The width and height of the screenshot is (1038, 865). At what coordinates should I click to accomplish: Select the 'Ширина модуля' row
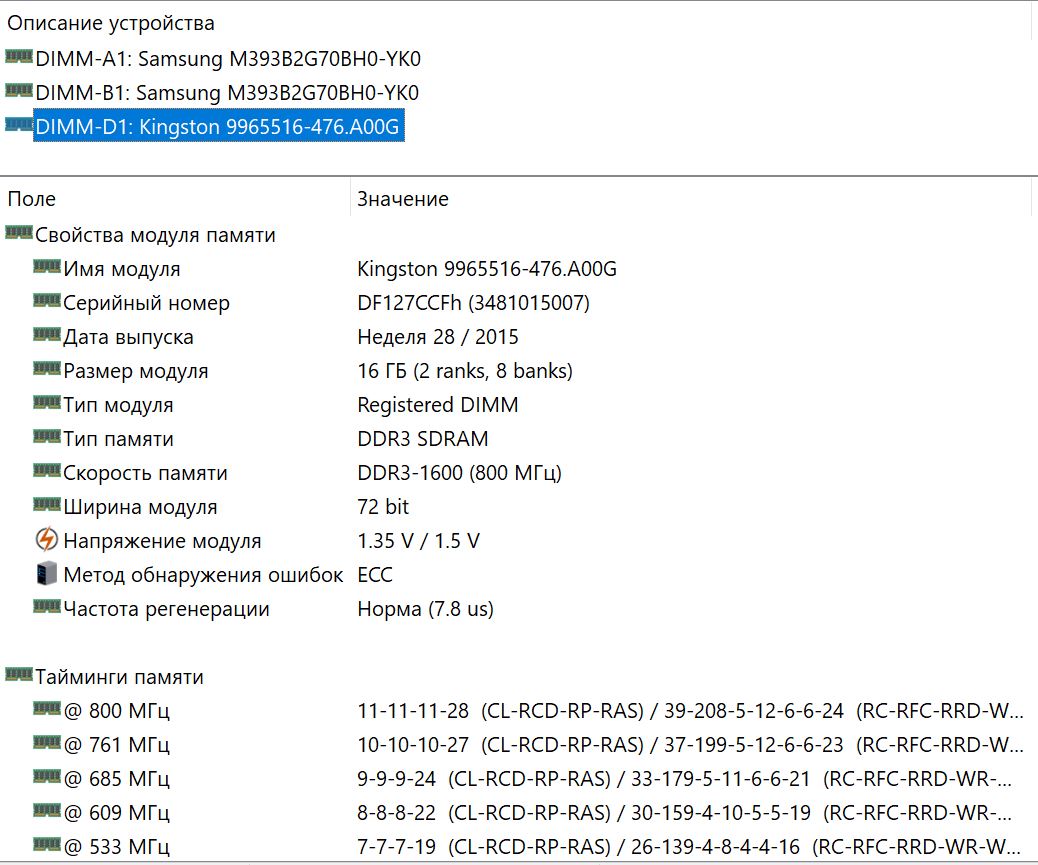click(x=140, y=507)
